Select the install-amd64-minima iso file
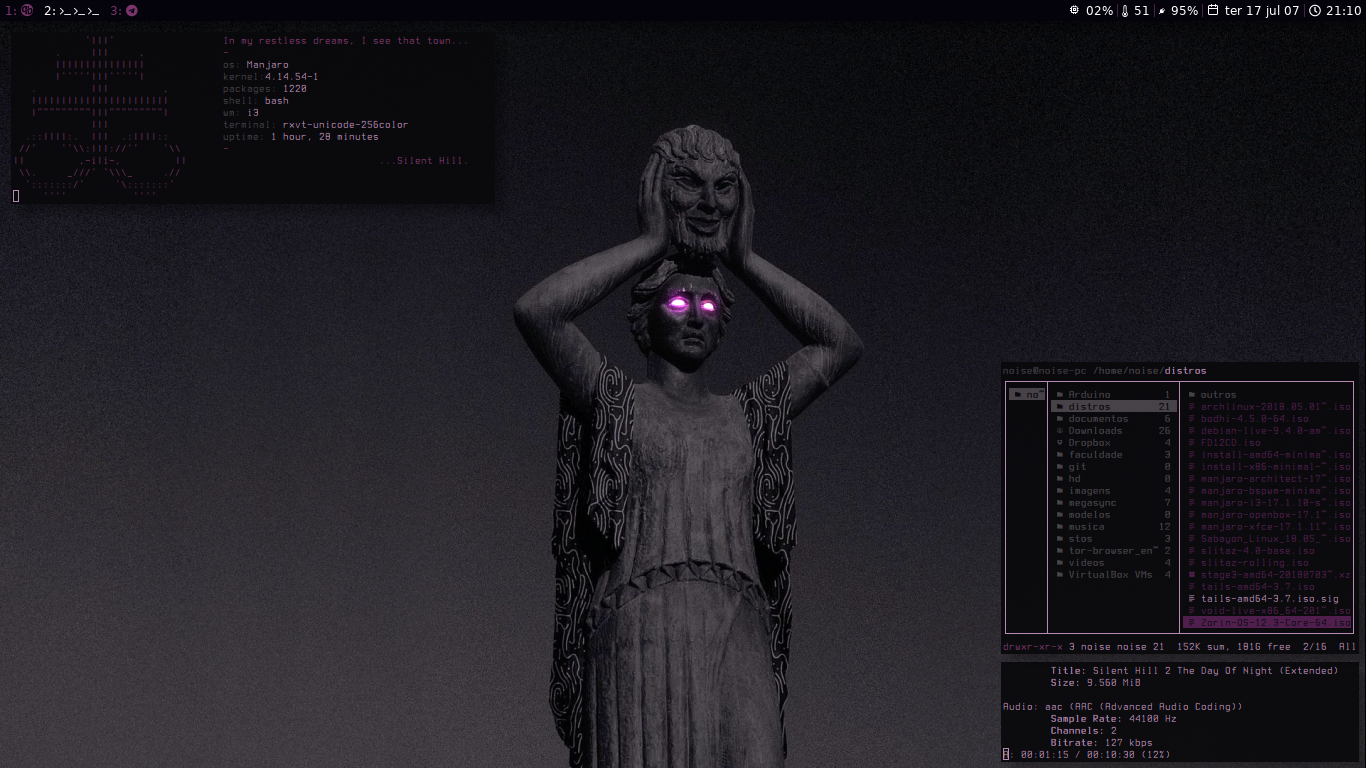The height and width of the screenshot is (768, 1366). tap(1268, 455)
